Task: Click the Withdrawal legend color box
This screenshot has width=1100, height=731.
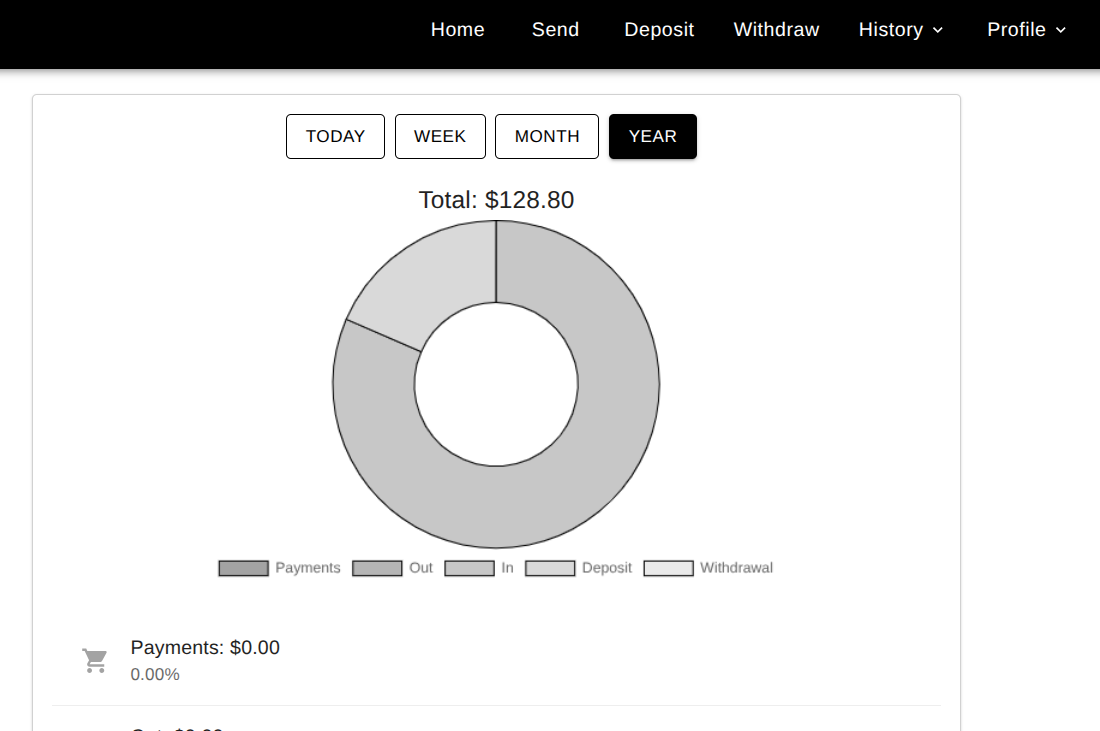Action: tap(668, 568)
